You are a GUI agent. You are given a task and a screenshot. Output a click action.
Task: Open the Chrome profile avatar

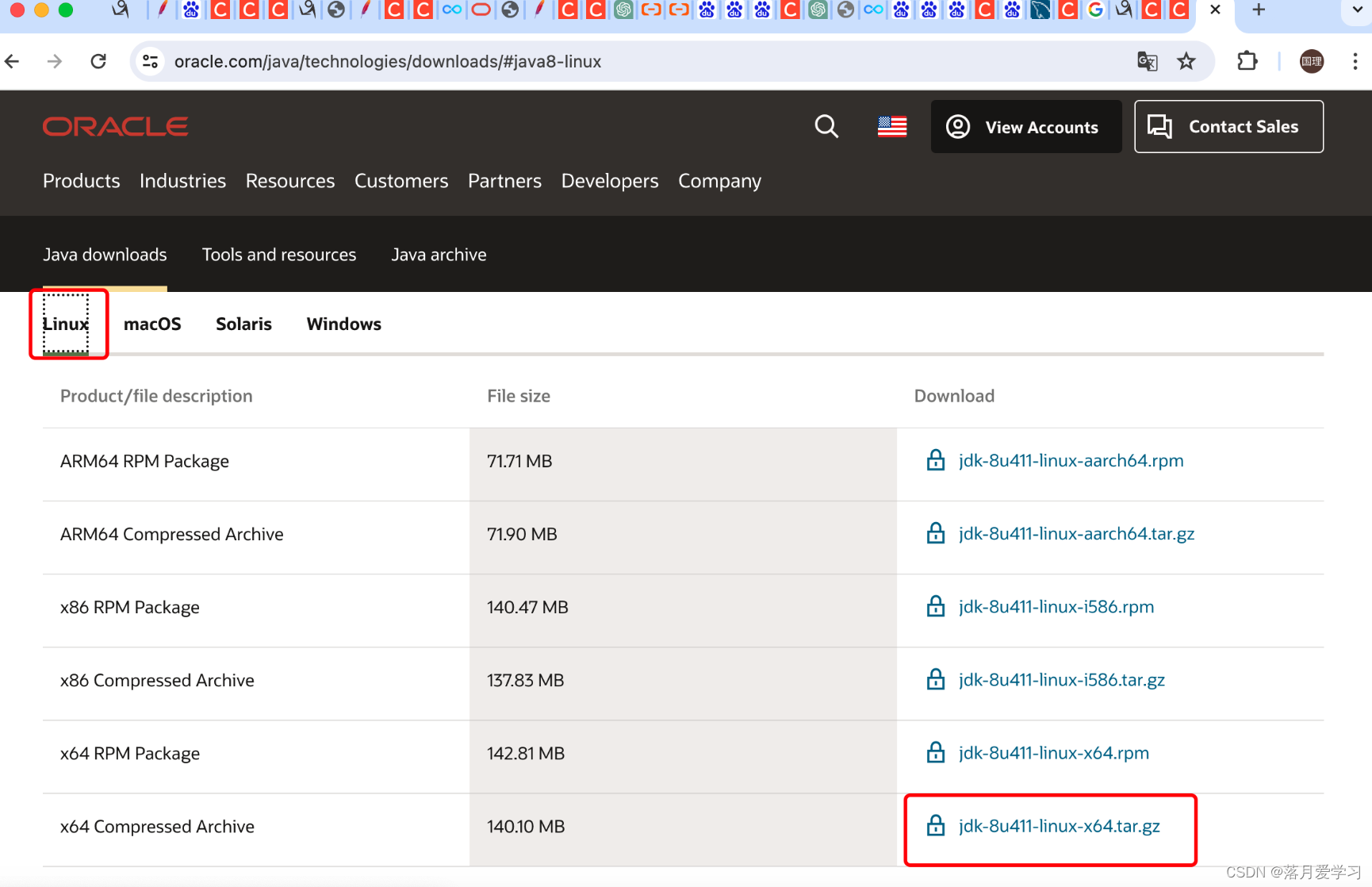click(1312, 61)
